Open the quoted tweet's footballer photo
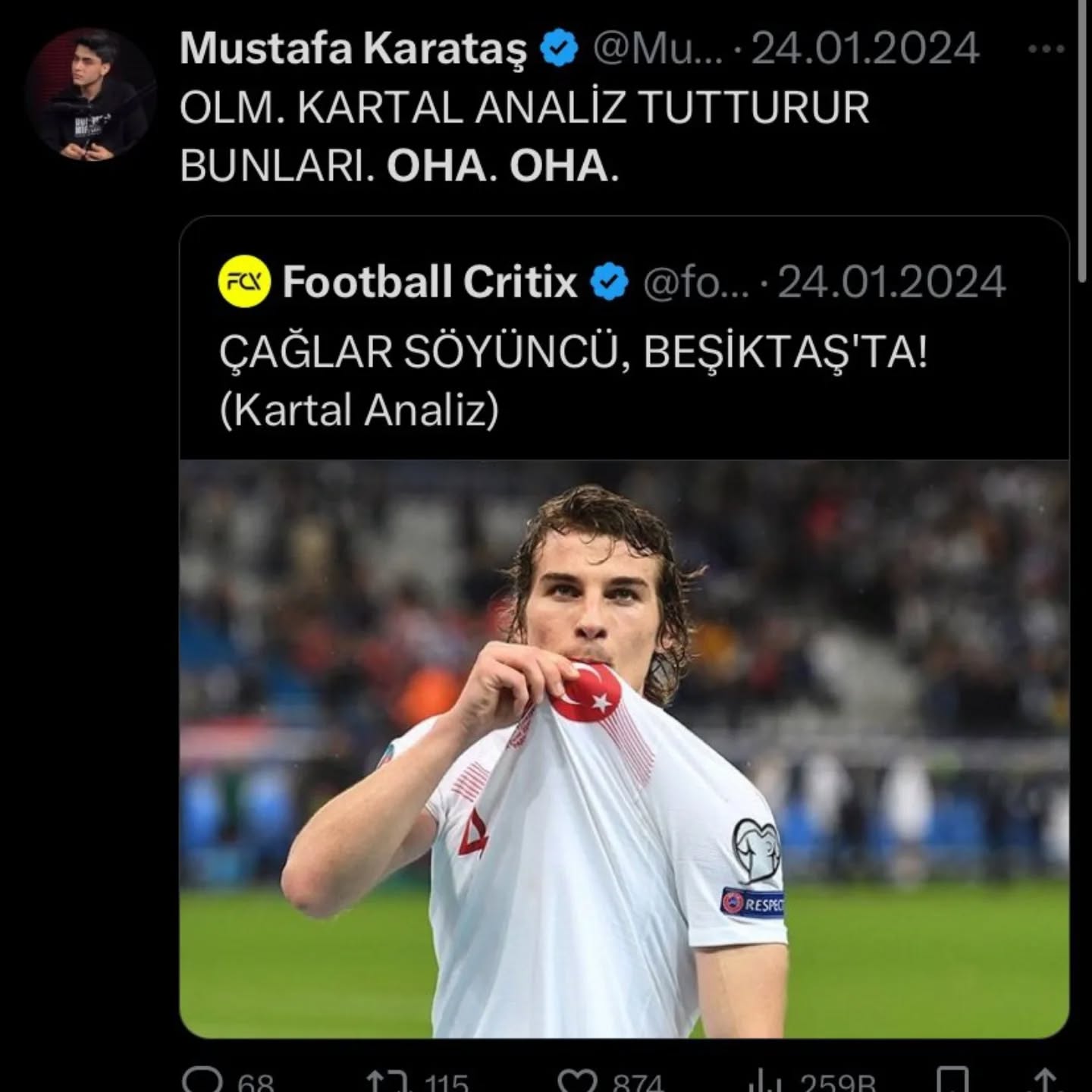This screenshot has width=1092, height=1092. 623,748
